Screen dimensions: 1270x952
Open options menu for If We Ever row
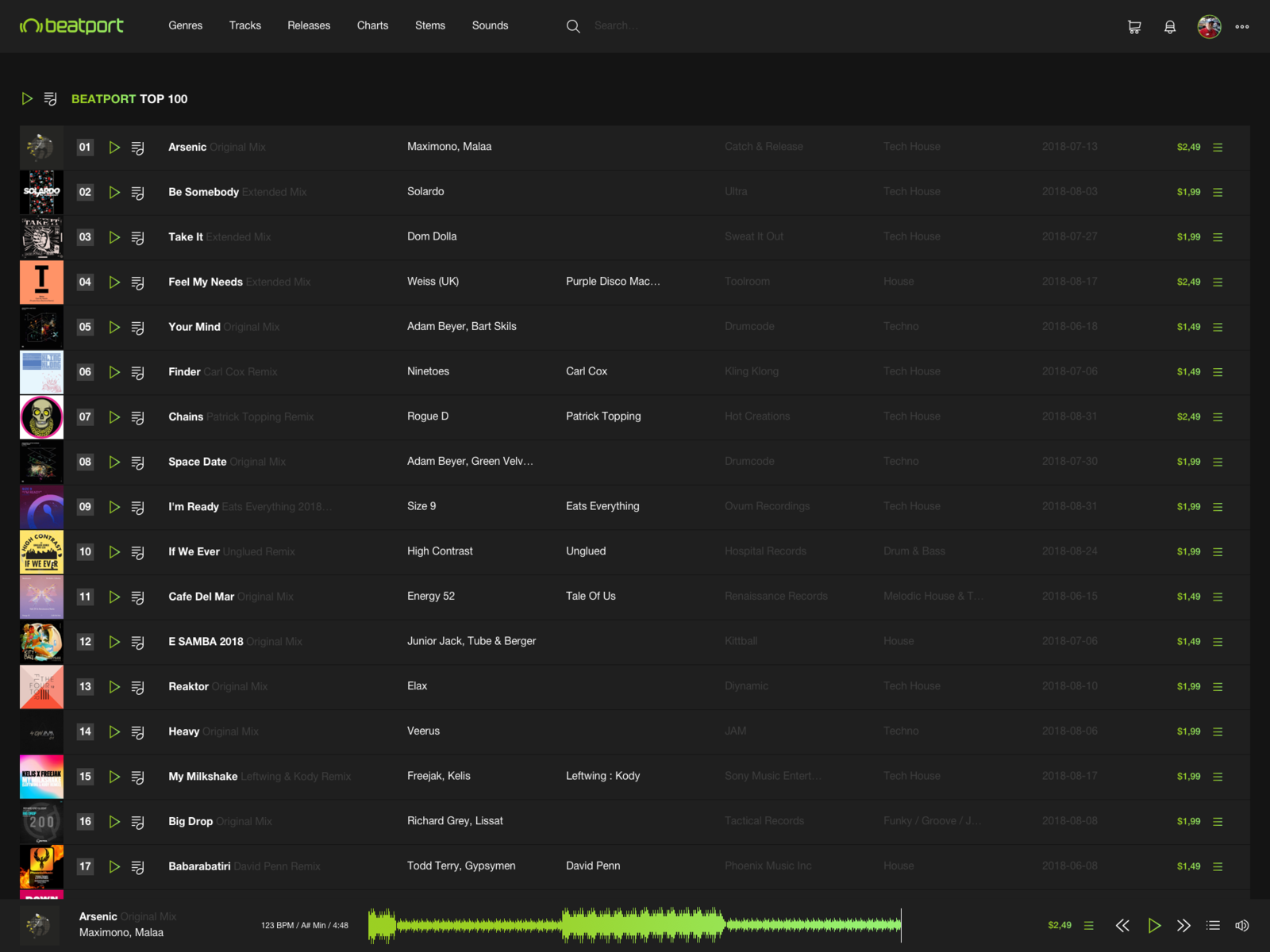click(x=1218, y=552)
